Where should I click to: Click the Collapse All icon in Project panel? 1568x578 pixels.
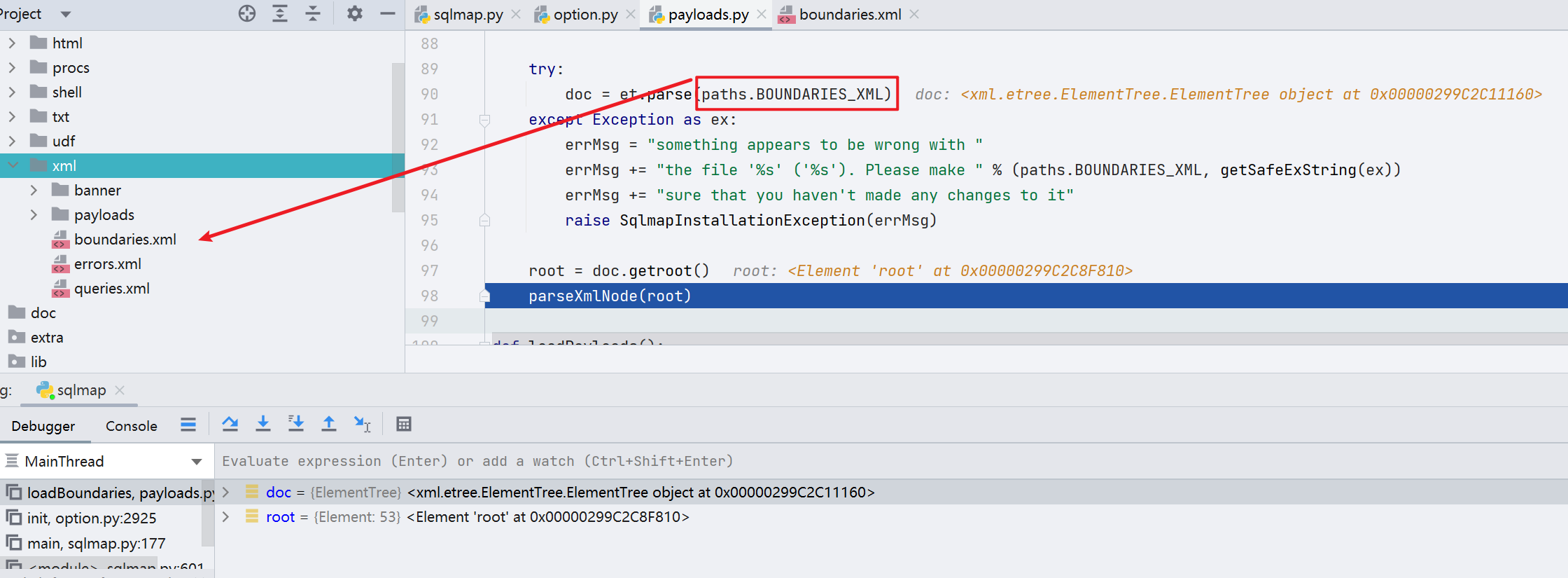coord(313,13)
